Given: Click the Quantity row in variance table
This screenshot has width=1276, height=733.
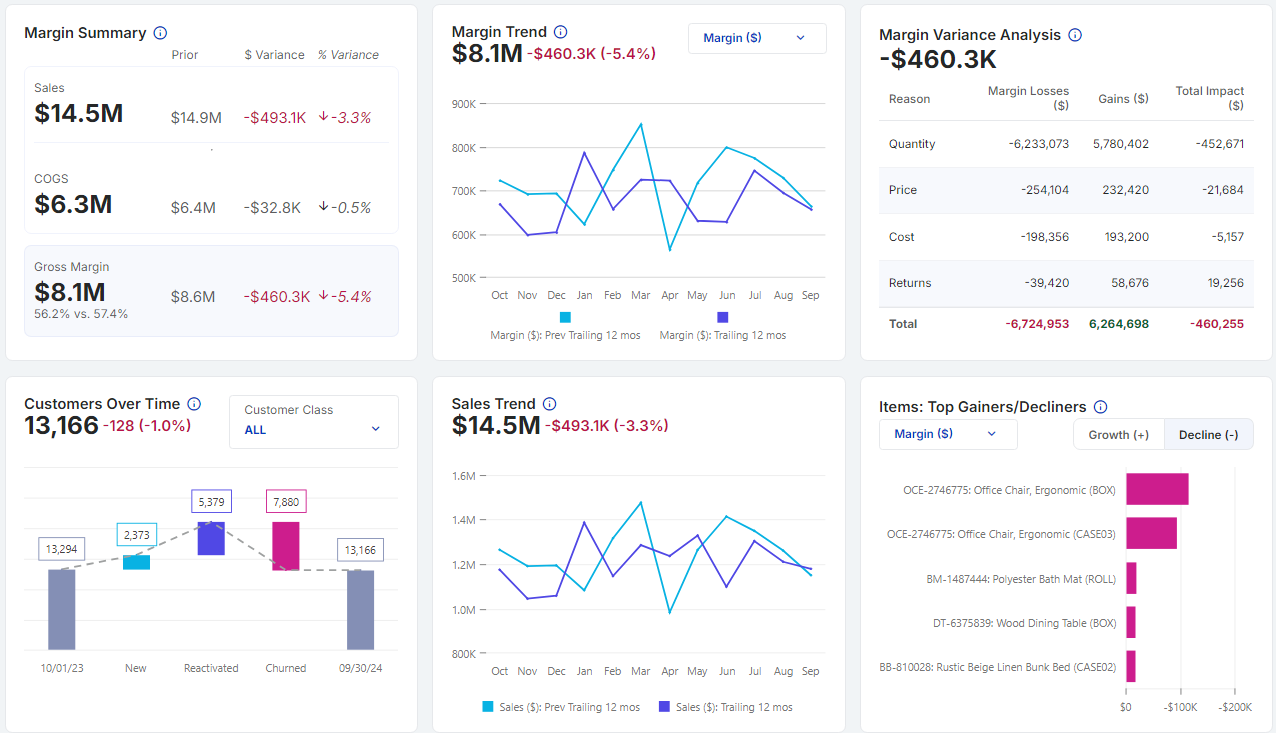Looking at the screenshot, I should [x=1065, y=144].
